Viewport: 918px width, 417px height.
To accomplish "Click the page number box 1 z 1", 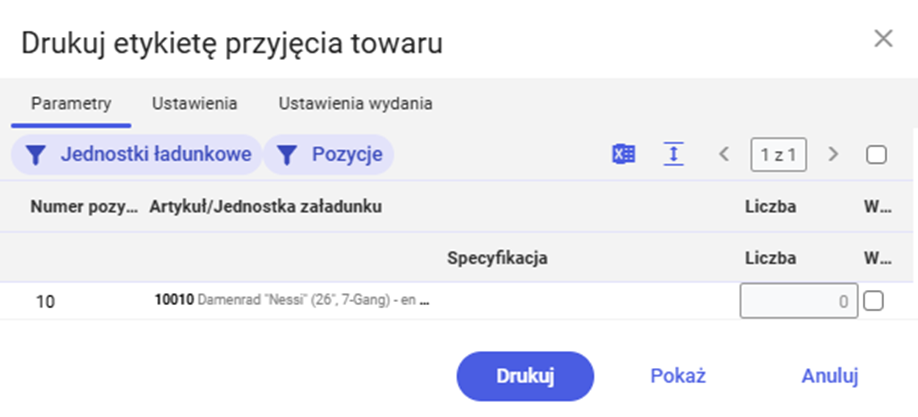I will coord(778,155).
